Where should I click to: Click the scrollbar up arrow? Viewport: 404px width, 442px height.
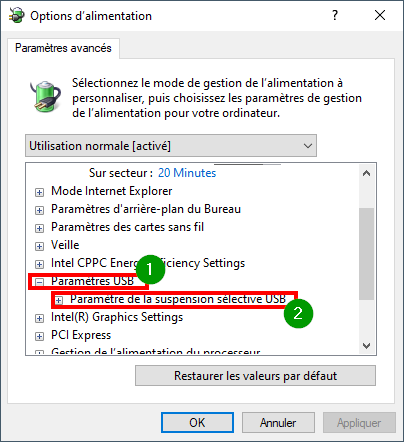366,173
